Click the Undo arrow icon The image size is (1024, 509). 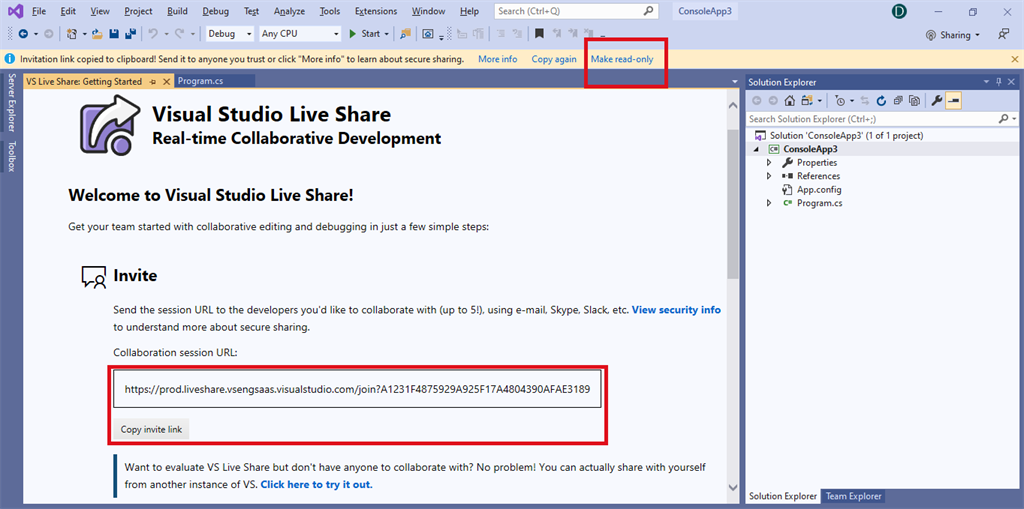click(x=152, y=34)
